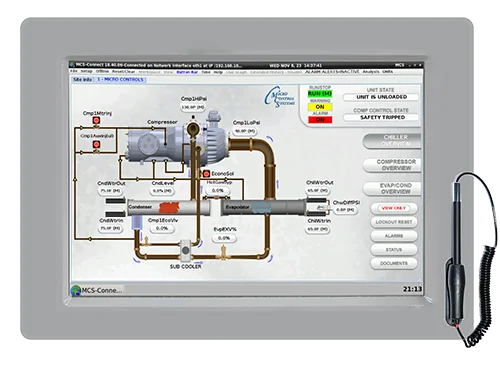This screenshot has height=373, width=500.
Task: Click the Cmp1LoPsi pressure value box
Action: [245, 131]
